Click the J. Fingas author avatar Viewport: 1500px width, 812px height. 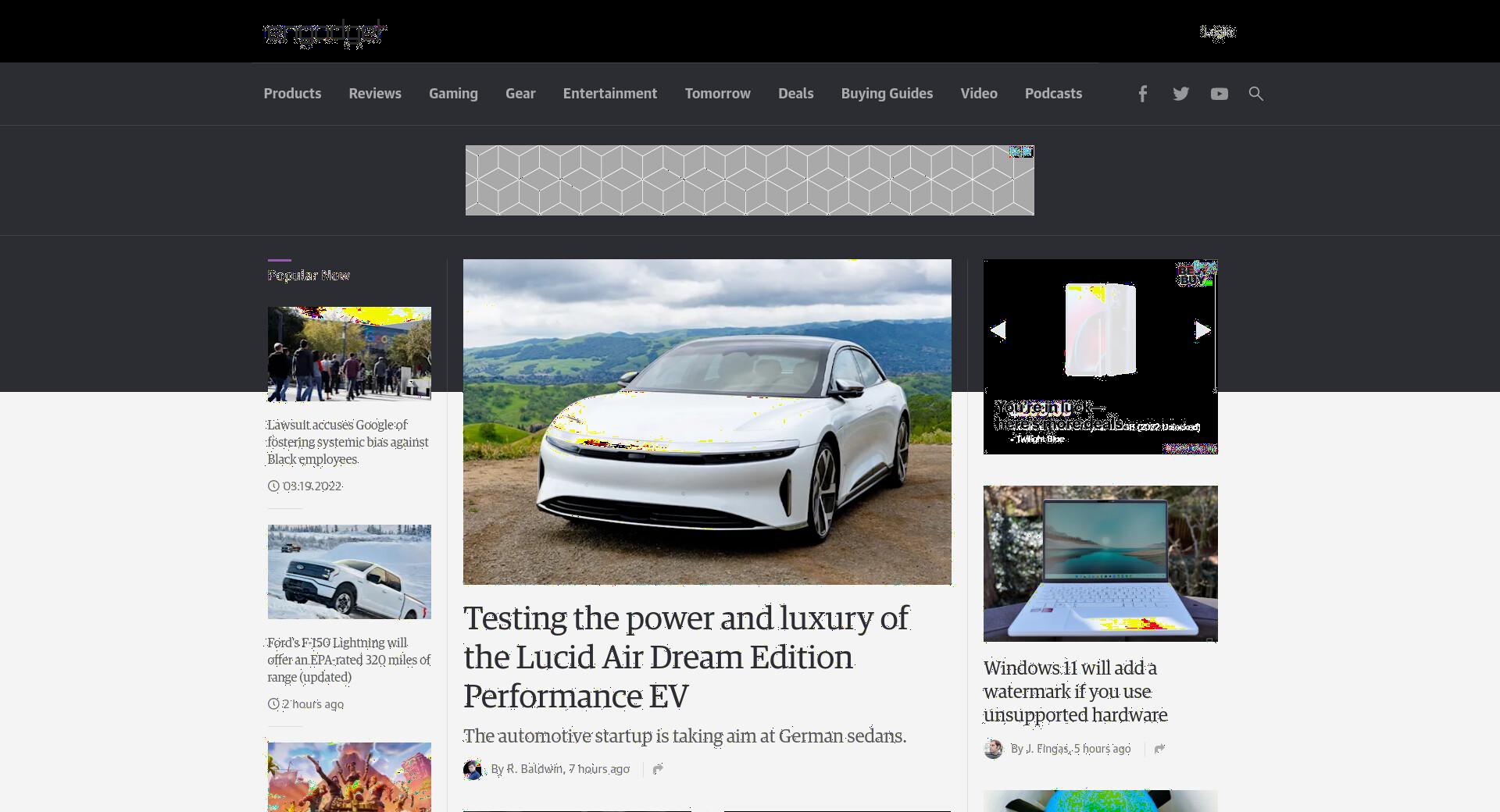(x=993, y=749)
